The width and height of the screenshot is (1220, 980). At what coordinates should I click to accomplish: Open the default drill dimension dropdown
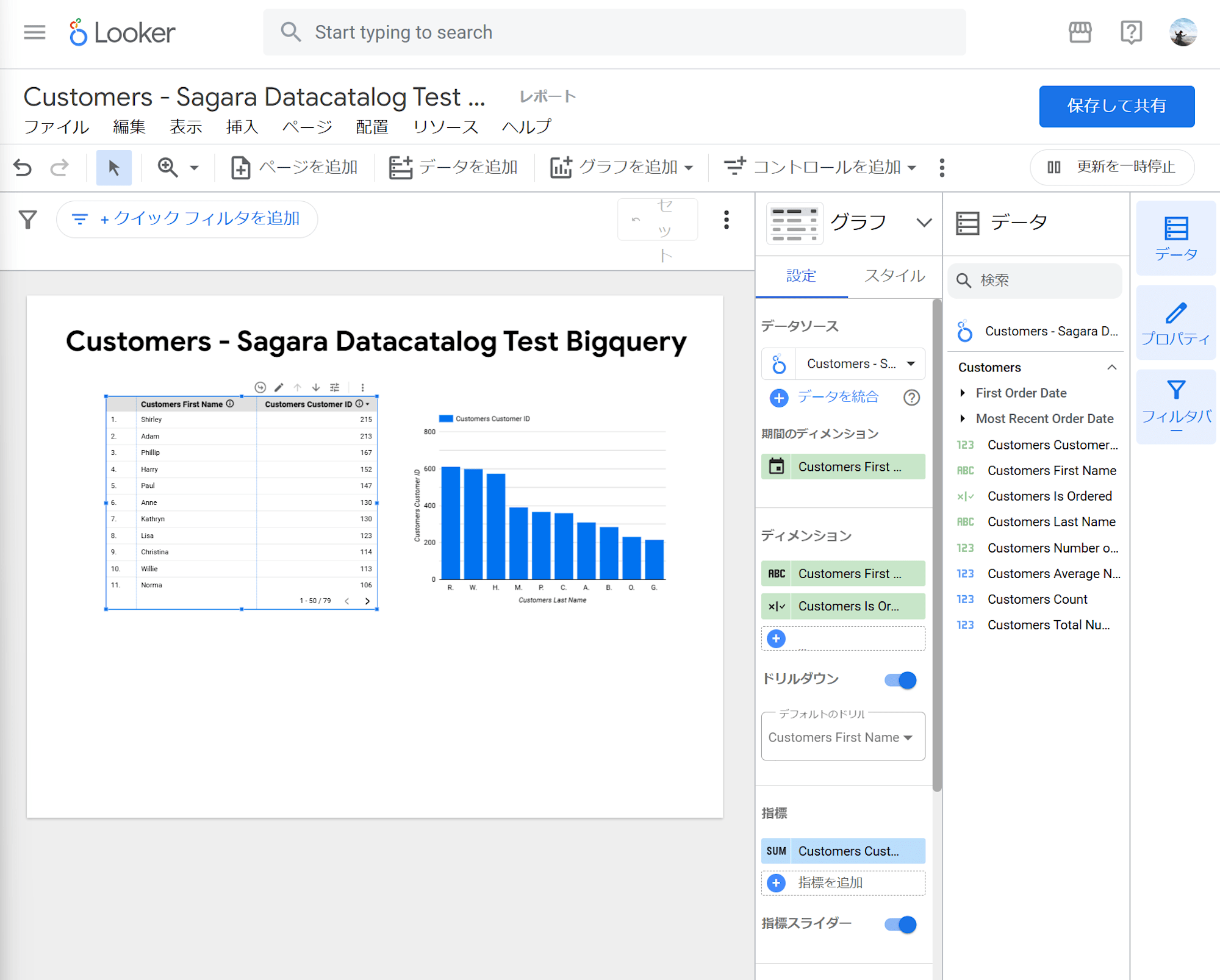pos(843,737)
